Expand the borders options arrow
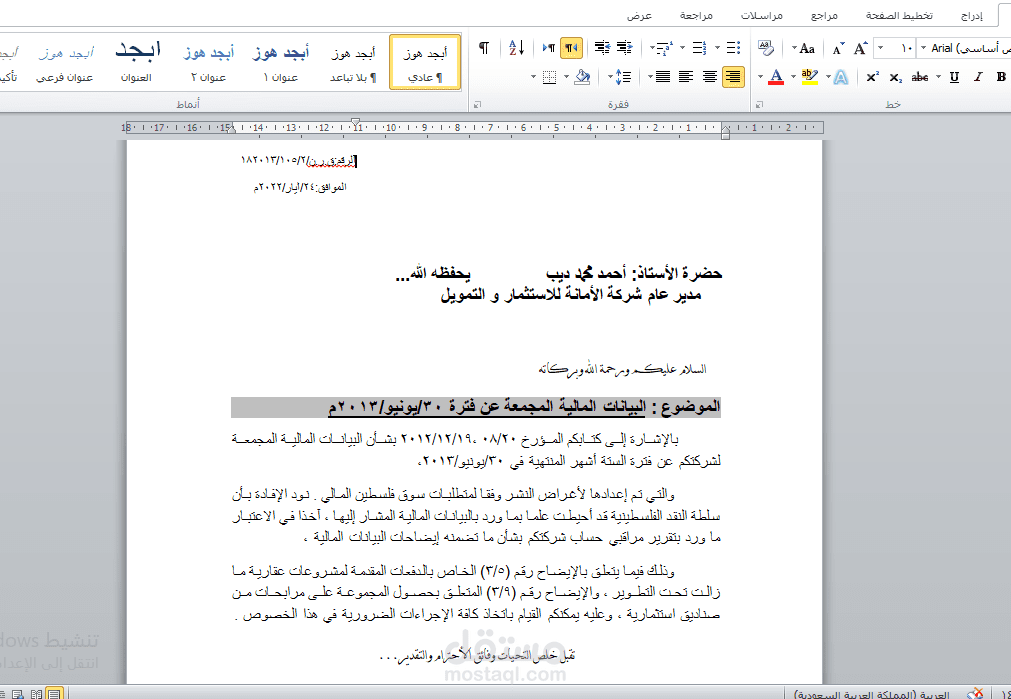The height and width of the screenshot is (699, 1011). click(x=534, y=77)
